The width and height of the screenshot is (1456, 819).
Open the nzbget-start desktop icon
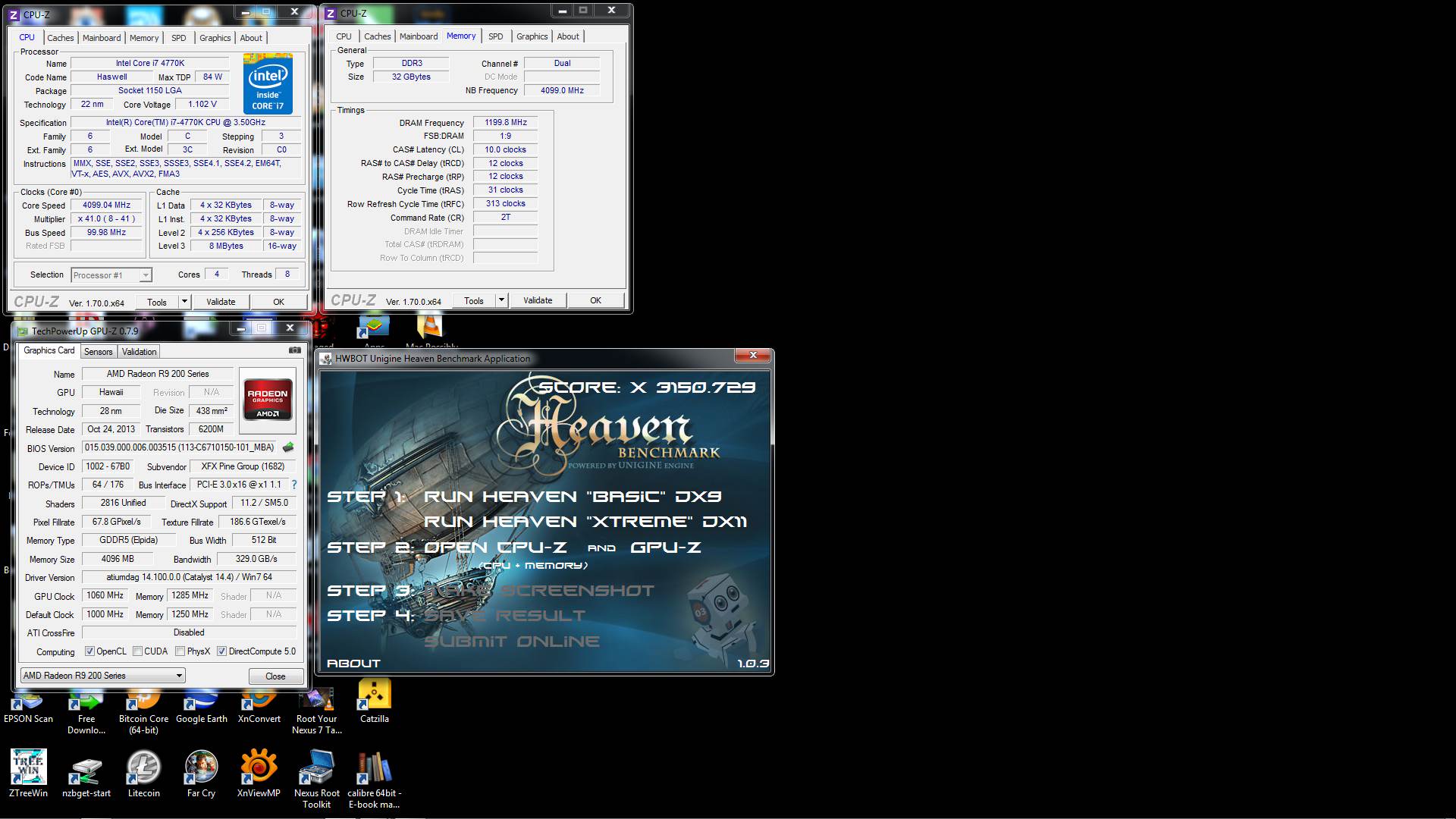pyautogui.click(x=86, y=773)
